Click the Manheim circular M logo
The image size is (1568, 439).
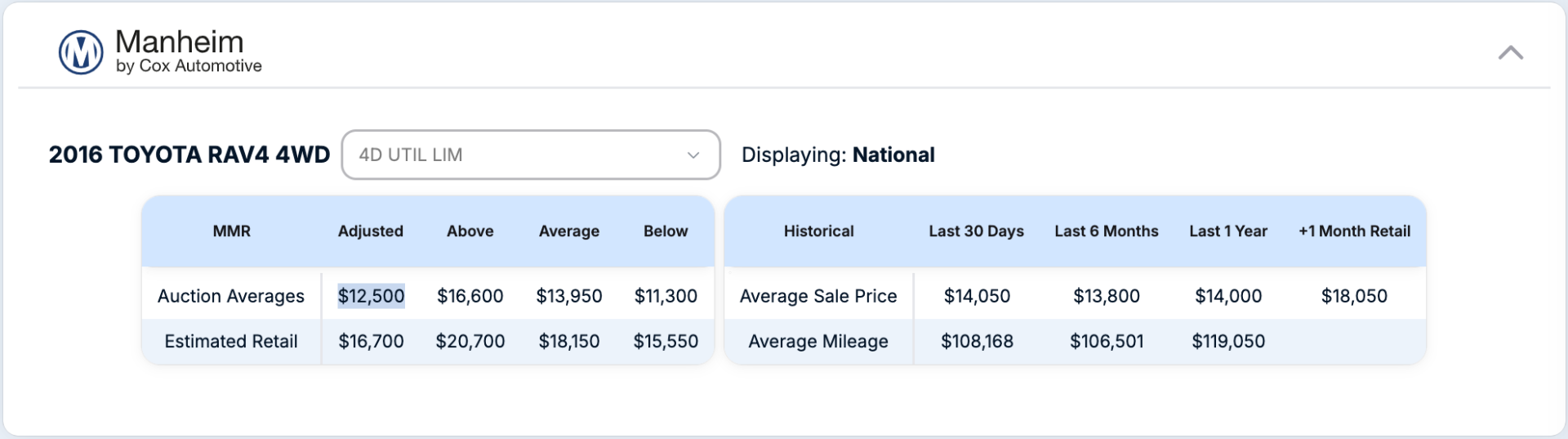pos(81,52)
